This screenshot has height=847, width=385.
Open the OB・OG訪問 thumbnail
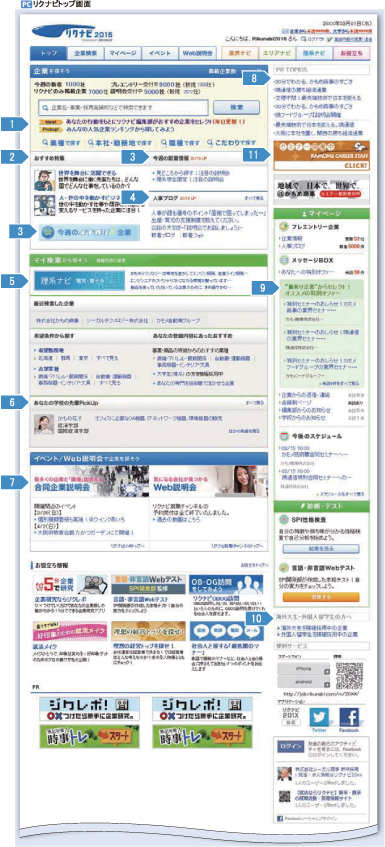(226, 584)
